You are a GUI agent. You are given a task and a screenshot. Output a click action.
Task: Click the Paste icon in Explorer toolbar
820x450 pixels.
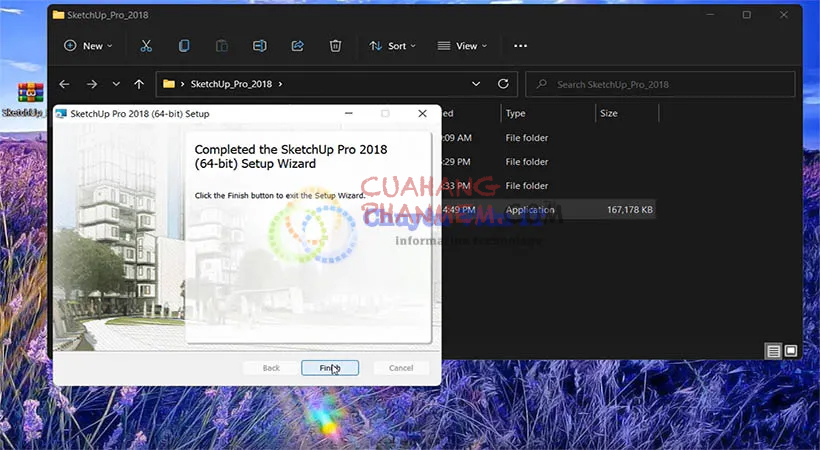tap(222, 46)
